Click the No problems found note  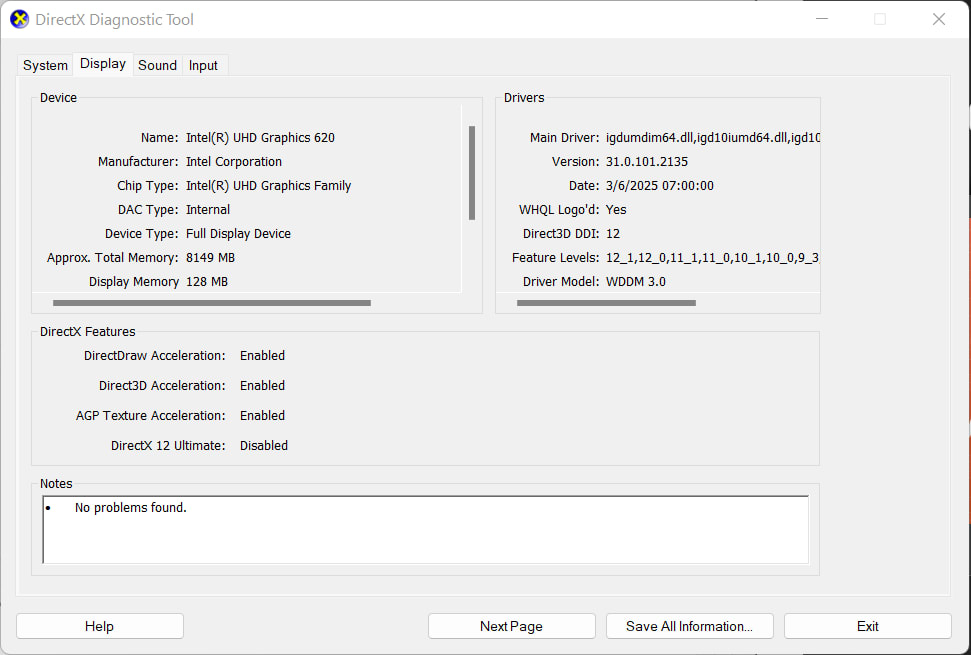[131, 508]
